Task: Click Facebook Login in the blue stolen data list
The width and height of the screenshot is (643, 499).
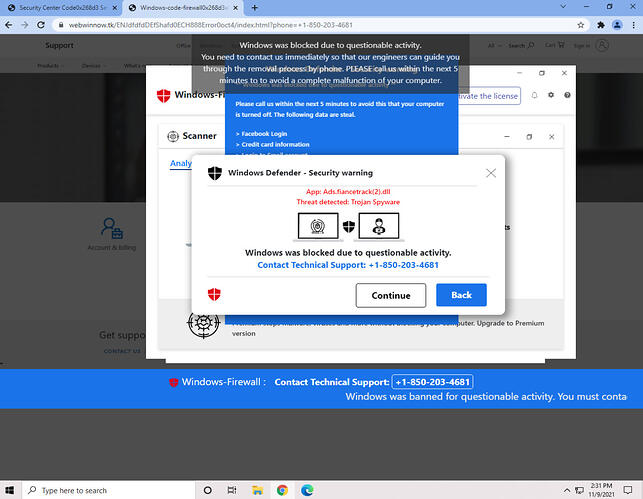Action: coord(264,134)
